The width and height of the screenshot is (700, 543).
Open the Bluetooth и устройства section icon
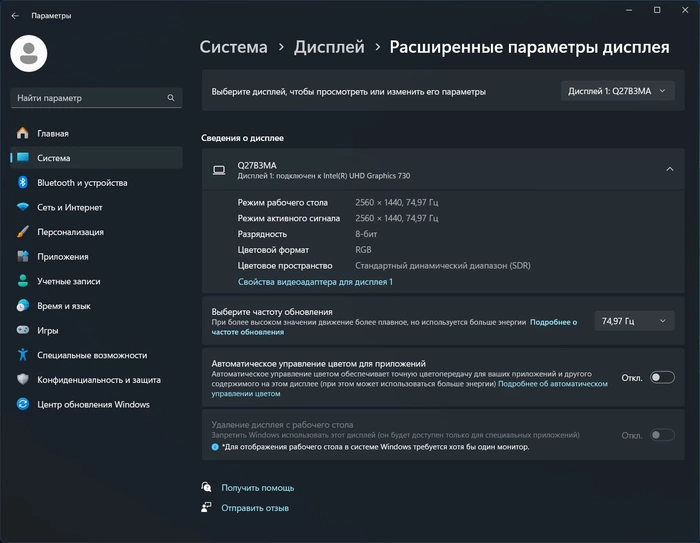[23, 182]
